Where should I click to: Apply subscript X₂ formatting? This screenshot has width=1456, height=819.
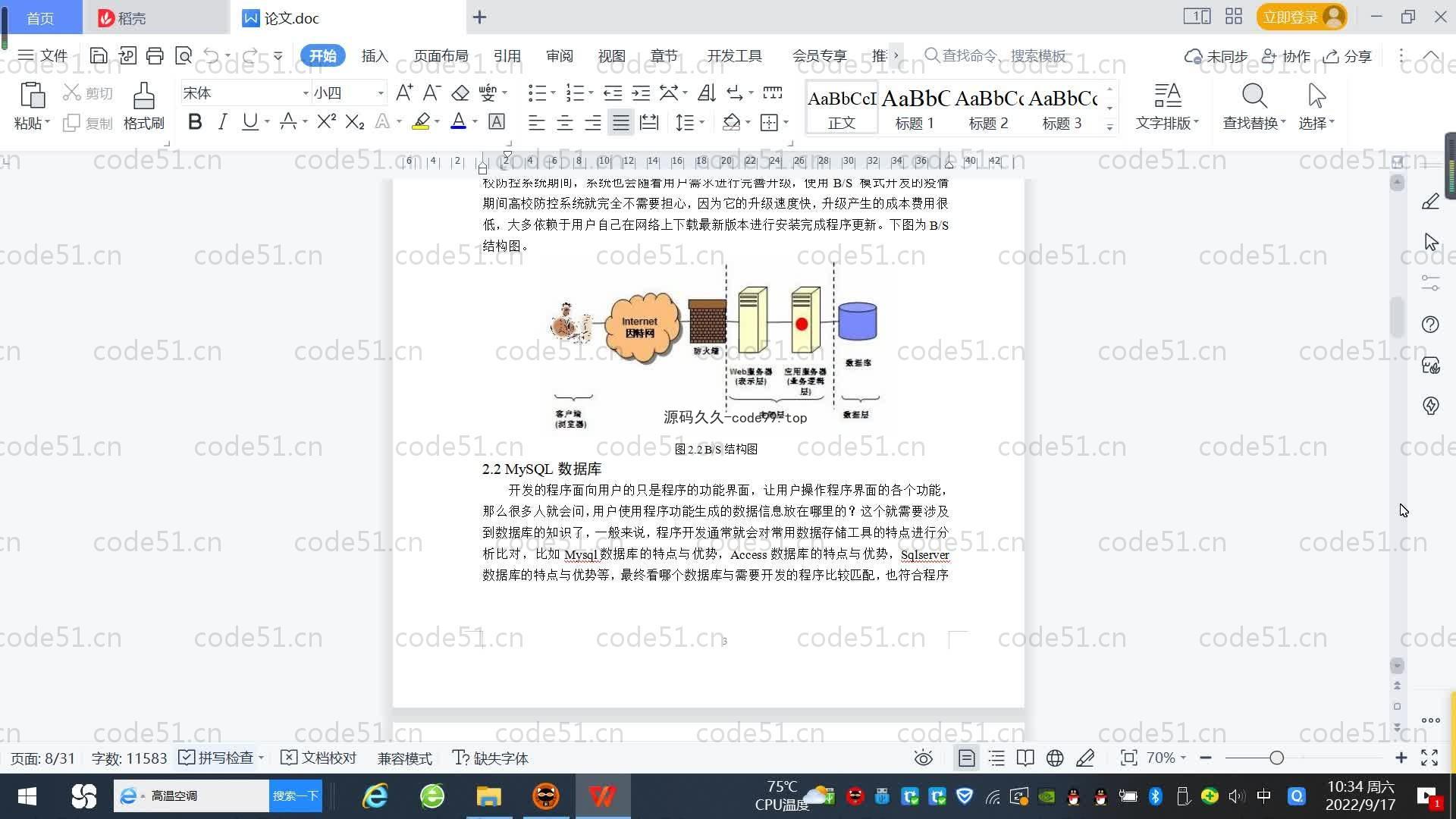pyautogui.click(x=355, y=121)
